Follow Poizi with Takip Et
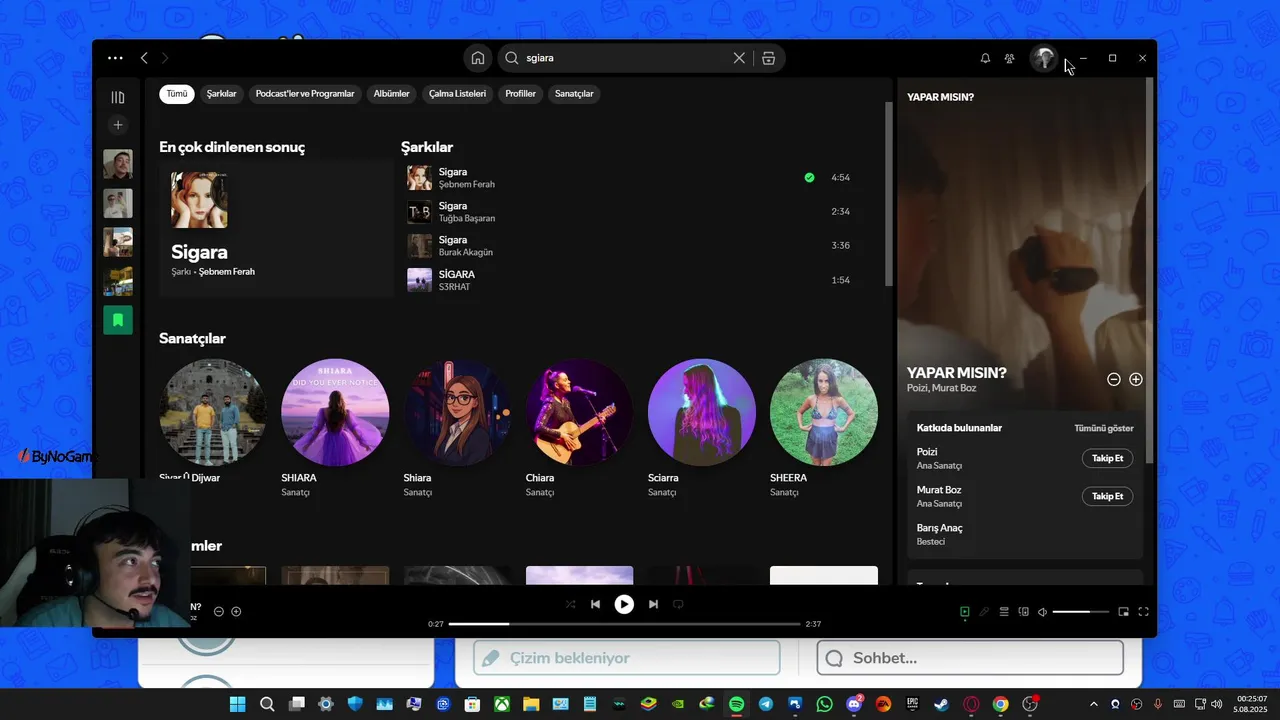 pos(1107,458)
